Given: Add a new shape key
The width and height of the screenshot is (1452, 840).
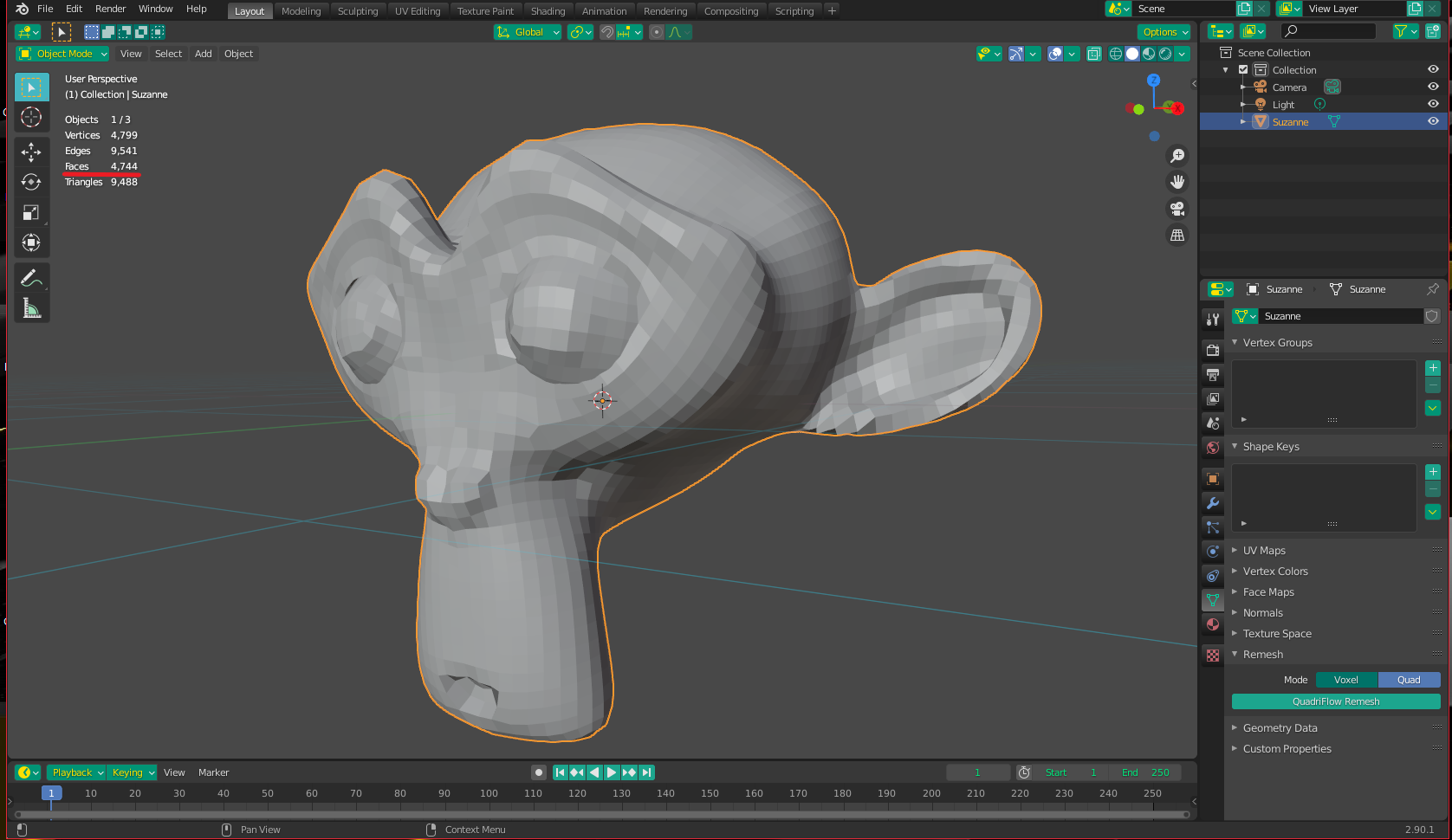Looking at the screenshot, I should click(1433, 472).
